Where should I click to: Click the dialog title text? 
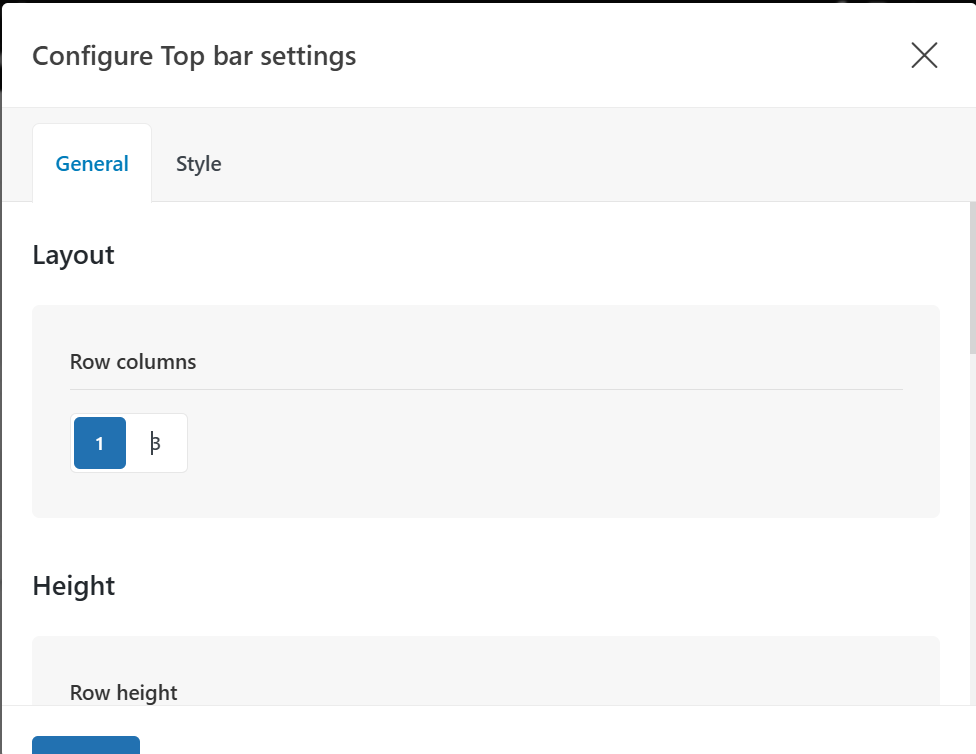pos(194,56)
